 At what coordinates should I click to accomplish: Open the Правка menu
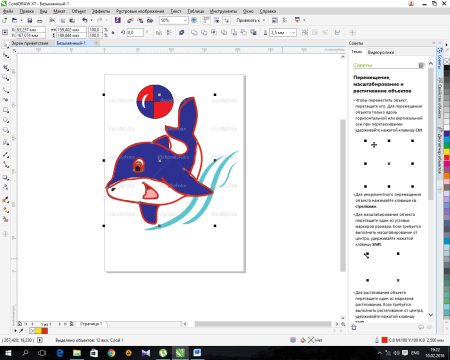[27, 11]
